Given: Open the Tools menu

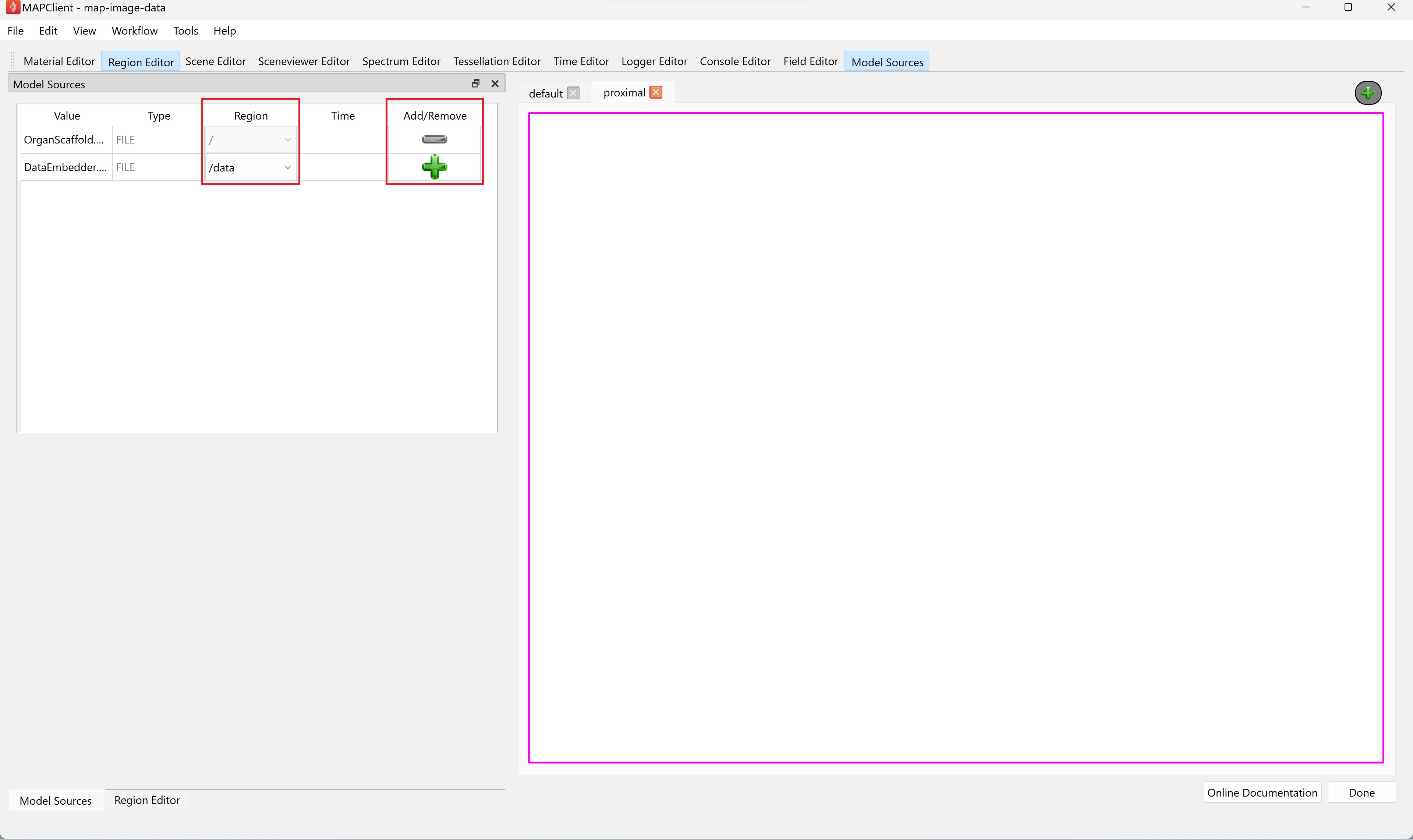Looking at the screenshot, I should 186,31.
